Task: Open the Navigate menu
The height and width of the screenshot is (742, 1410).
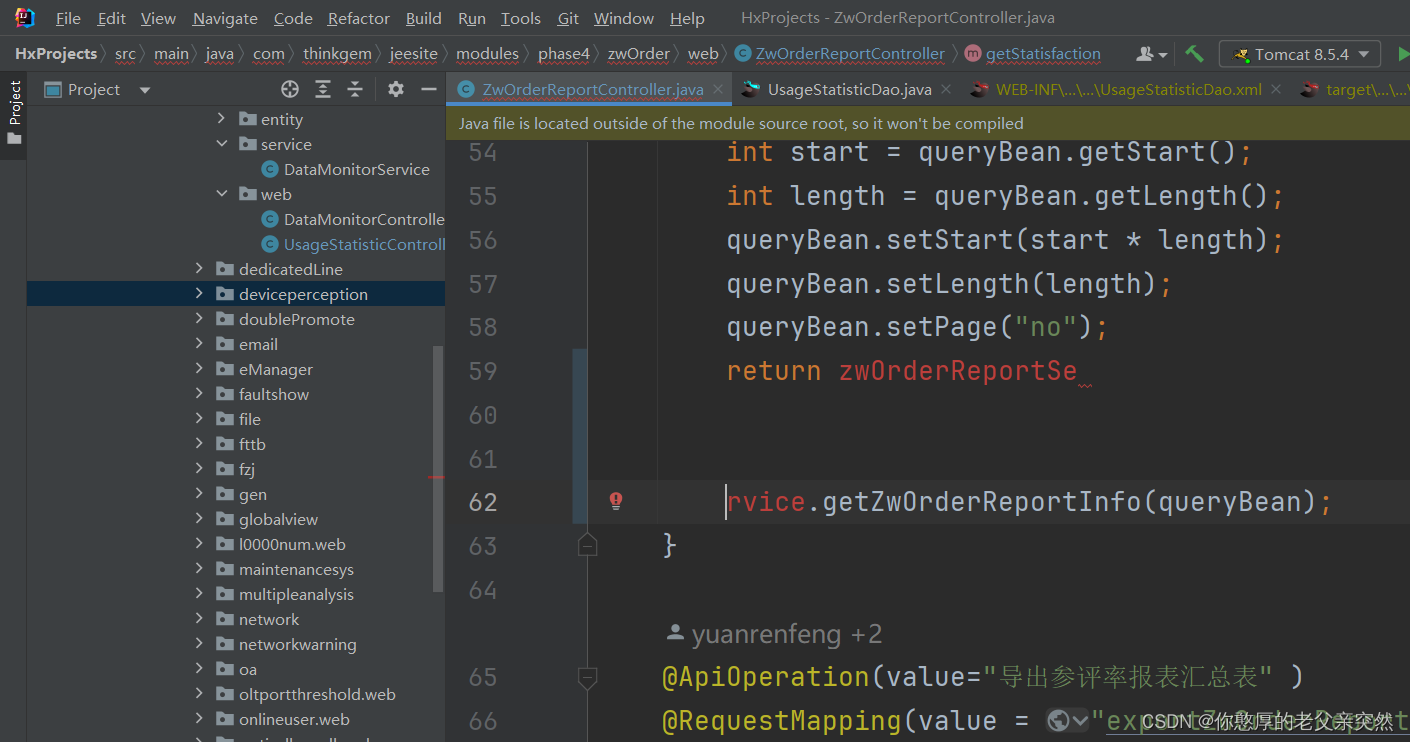Action: (x=225, y=18)
